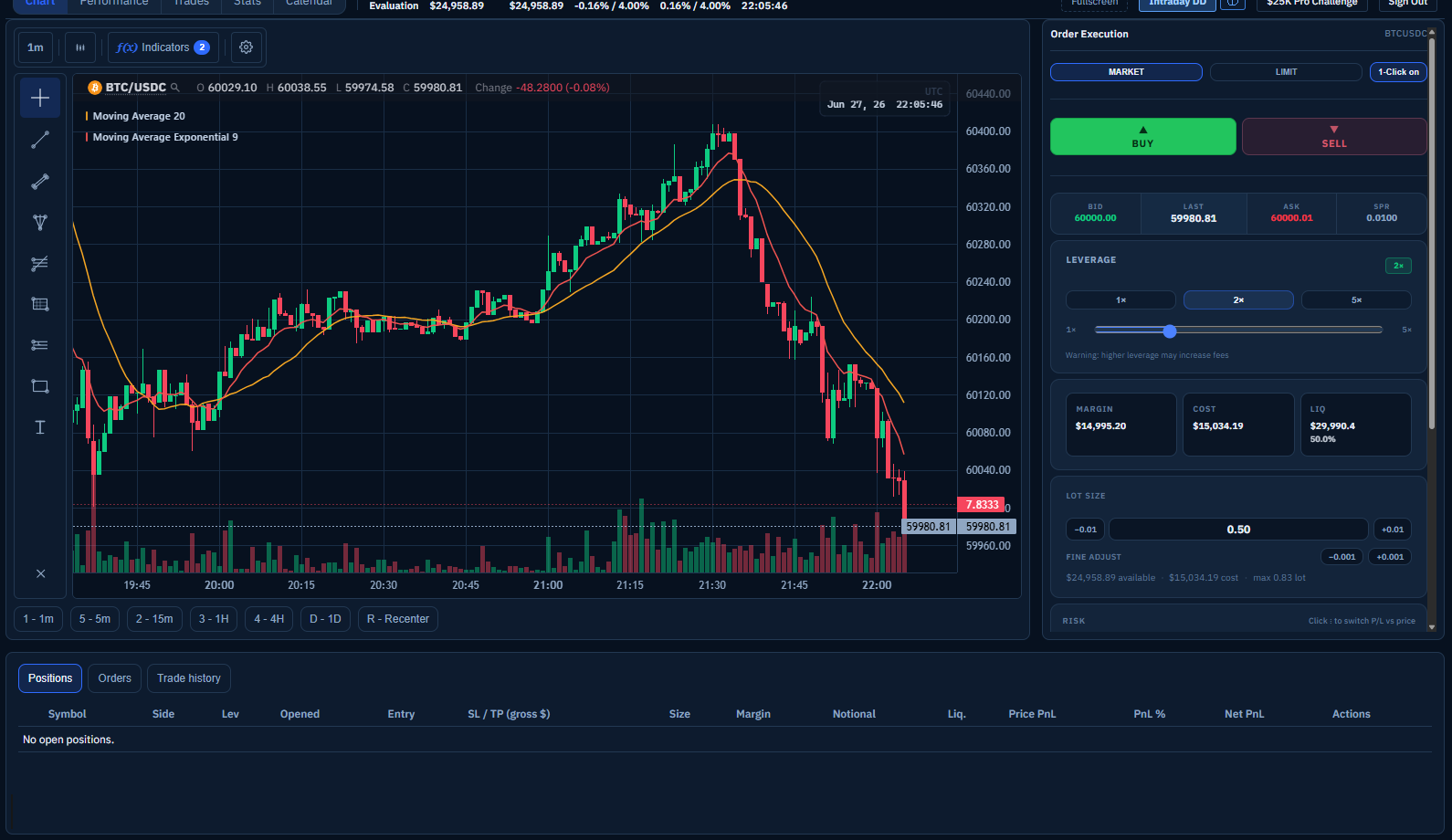Switch to the Trades tab
Screen dimensions: 1452x840
192,3
